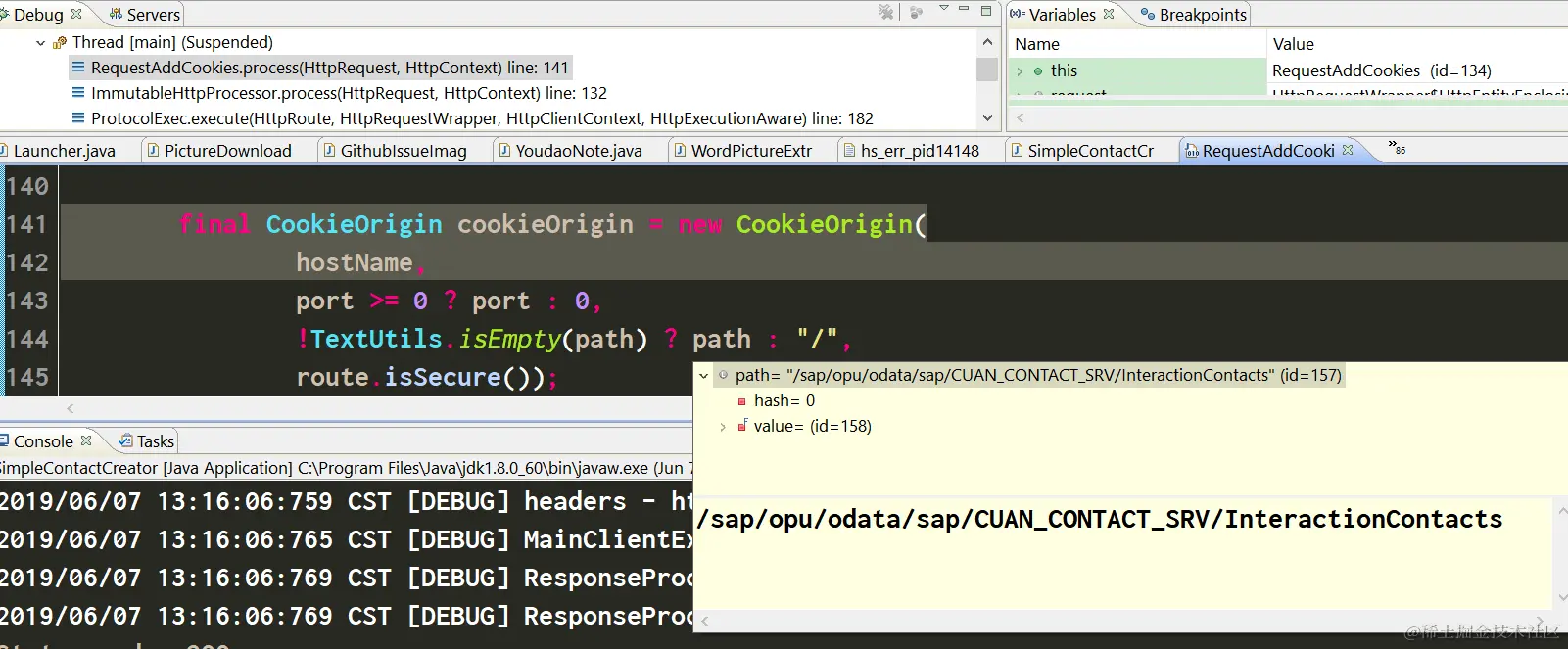Close the Variables view tab
The height and width of the screenshot is (649, 1568).
tap(1109, 14)
